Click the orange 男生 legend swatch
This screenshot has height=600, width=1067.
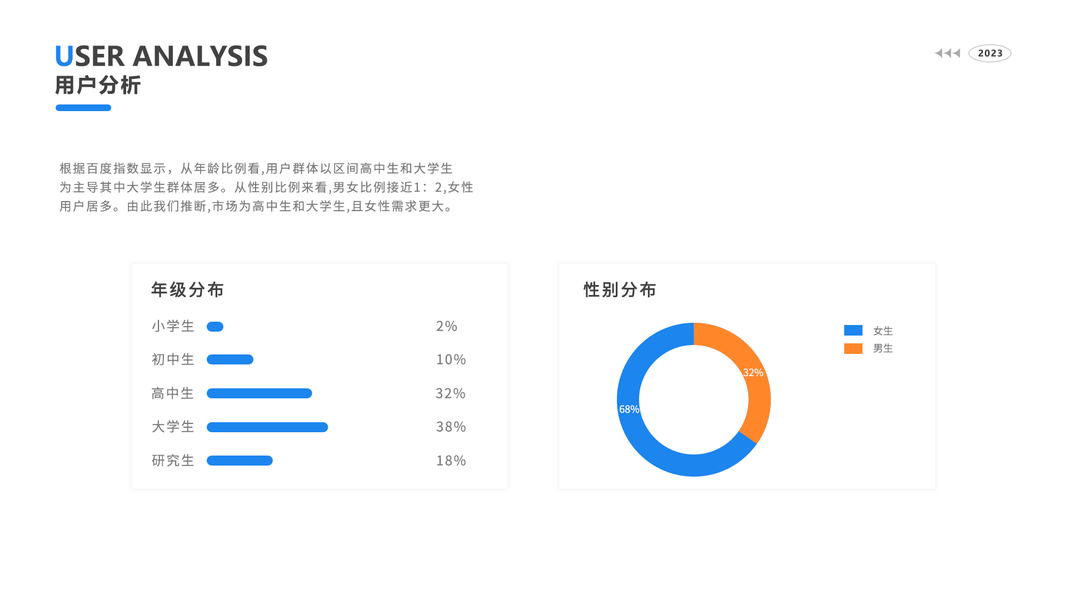point(853,349)
